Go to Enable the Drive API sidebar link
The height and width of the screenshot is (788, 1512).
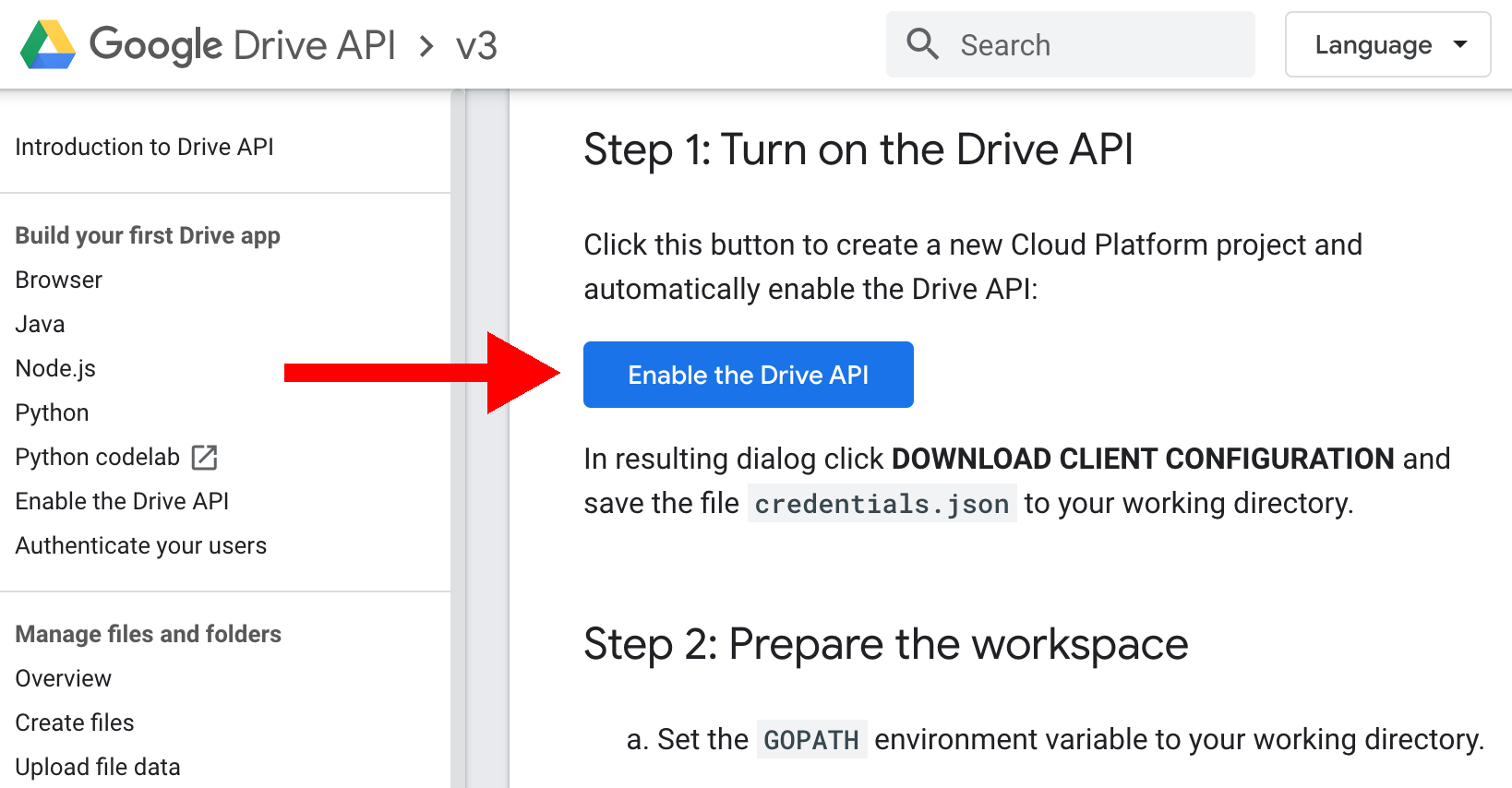click(122, 501)
